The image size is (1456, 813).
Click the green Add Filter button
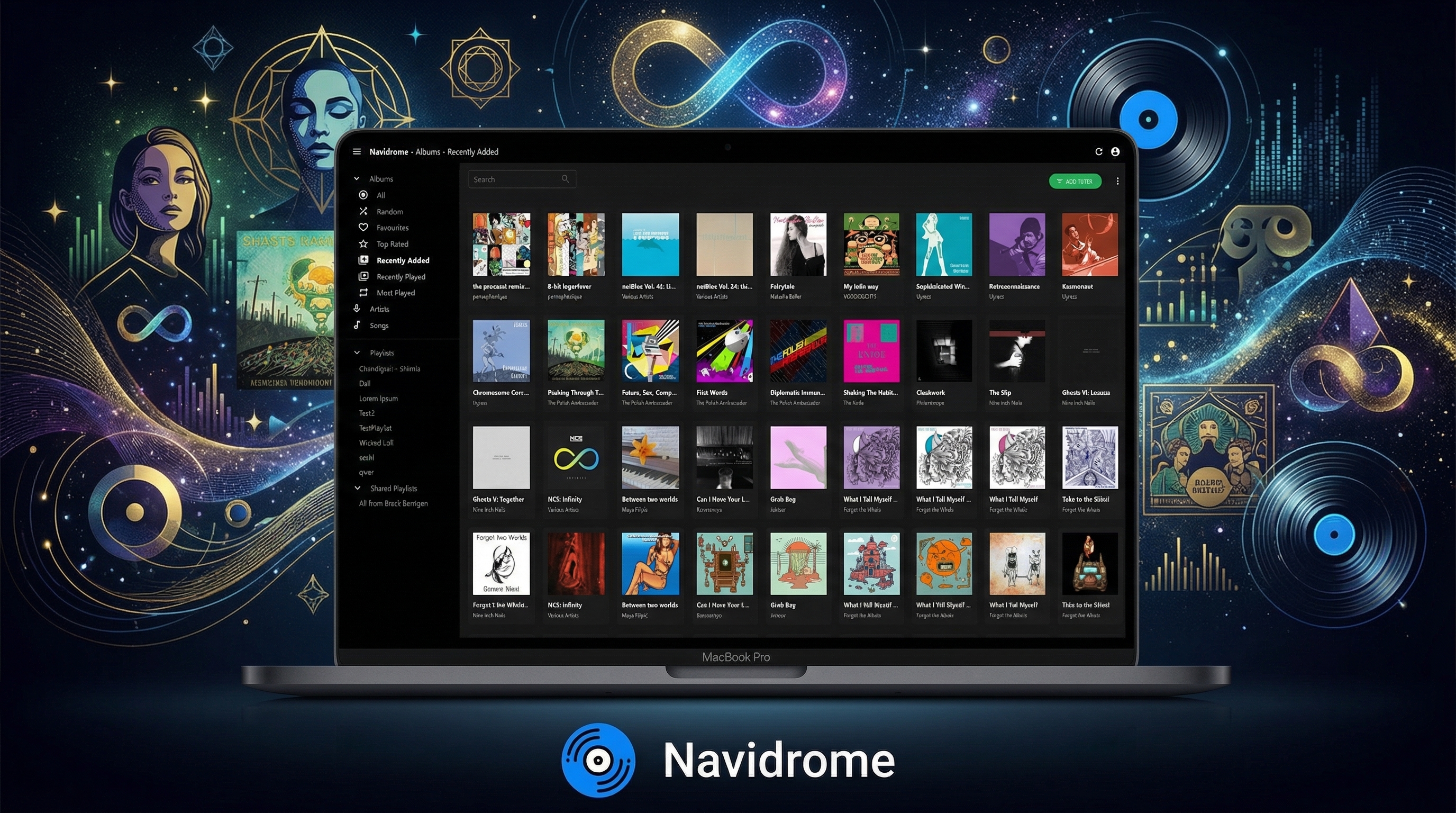pyautogui.click(x=1075, y=182)
